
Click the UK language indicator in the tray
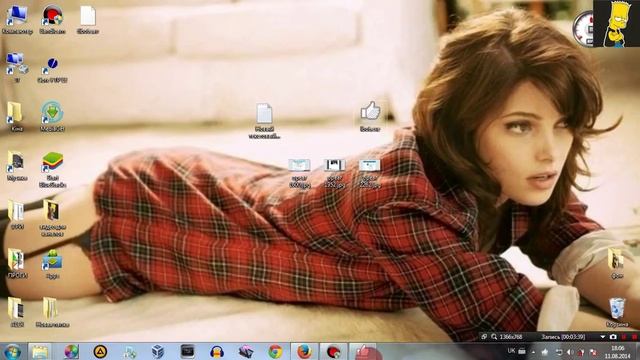click(x=511, y=351)
